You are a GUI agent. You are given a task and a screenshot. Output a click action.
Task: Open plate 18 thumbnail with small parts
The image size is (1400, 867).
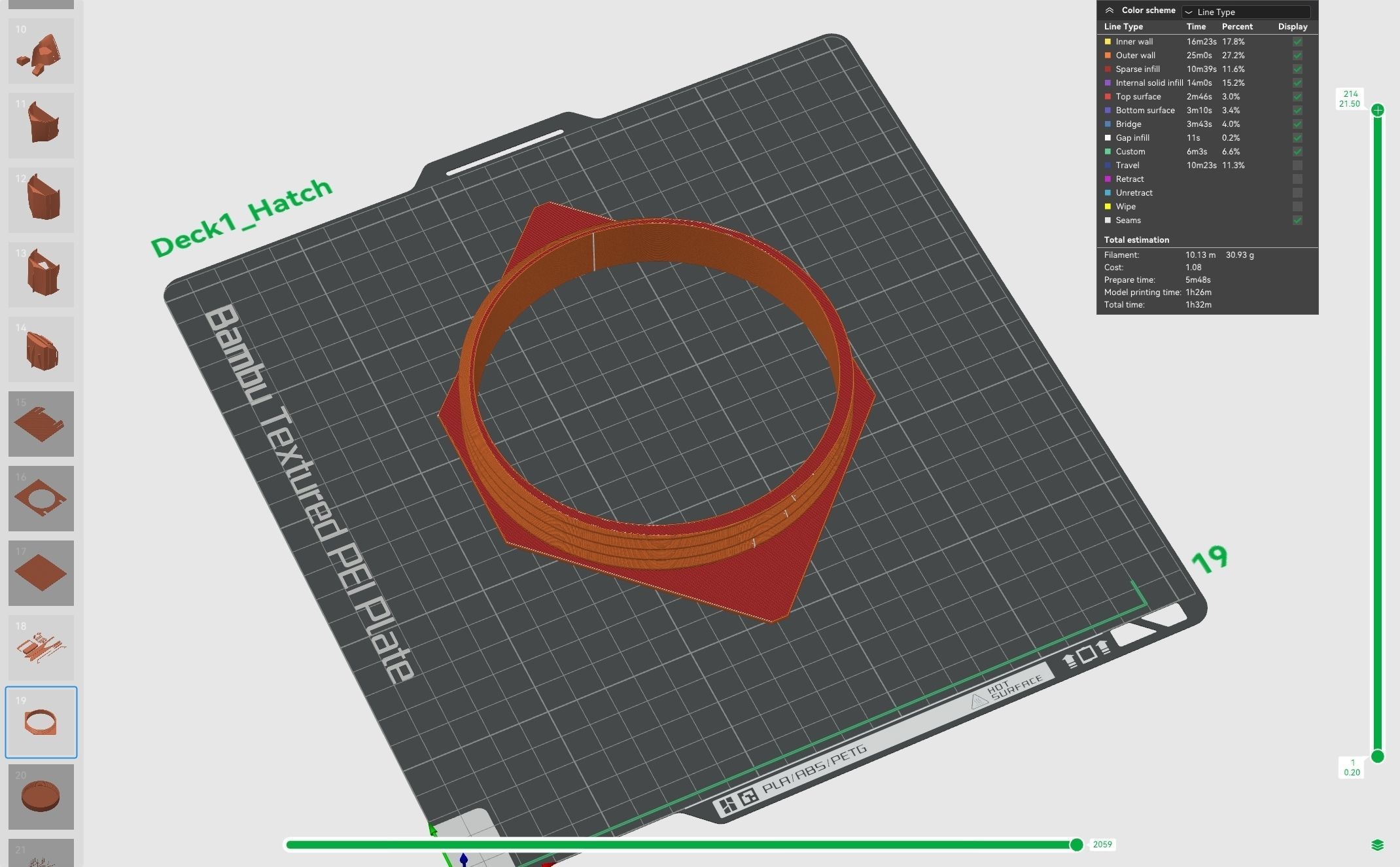point(41,647)
